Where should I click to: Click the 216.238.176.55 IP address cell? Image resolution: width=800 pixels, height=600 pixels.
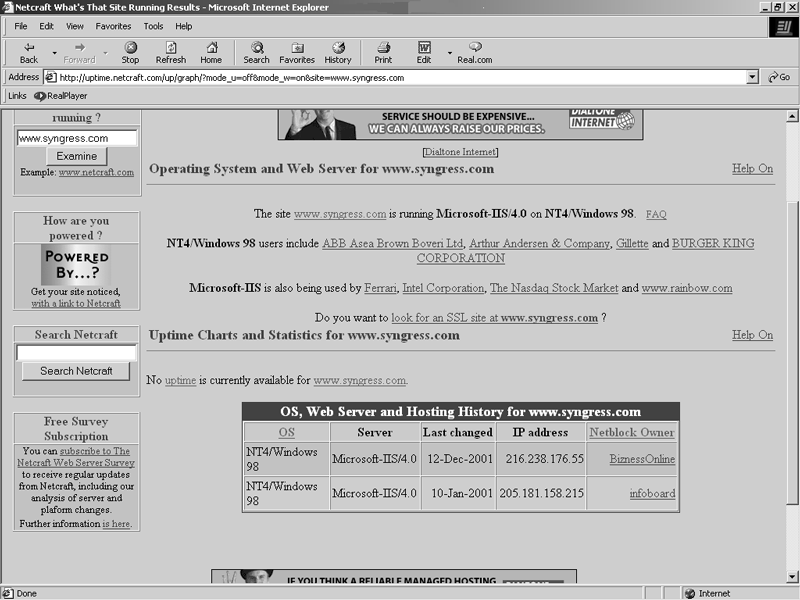541,459
